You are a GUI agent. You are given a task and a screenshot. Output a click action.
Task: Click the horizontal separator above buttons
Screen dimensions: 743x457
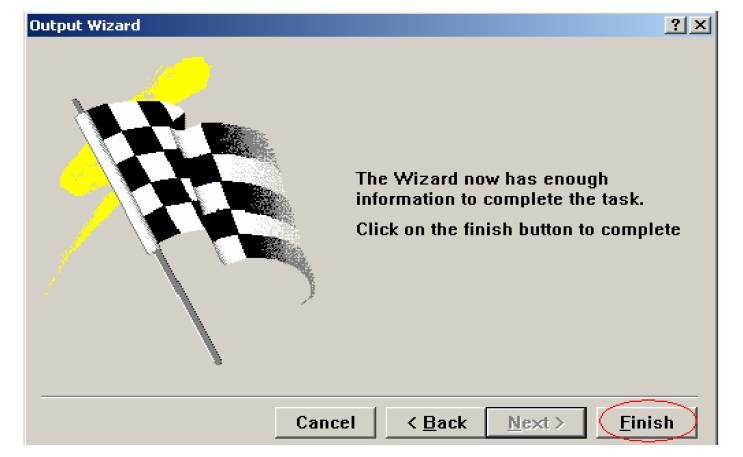pyautogui.click(x=370, y=396)
